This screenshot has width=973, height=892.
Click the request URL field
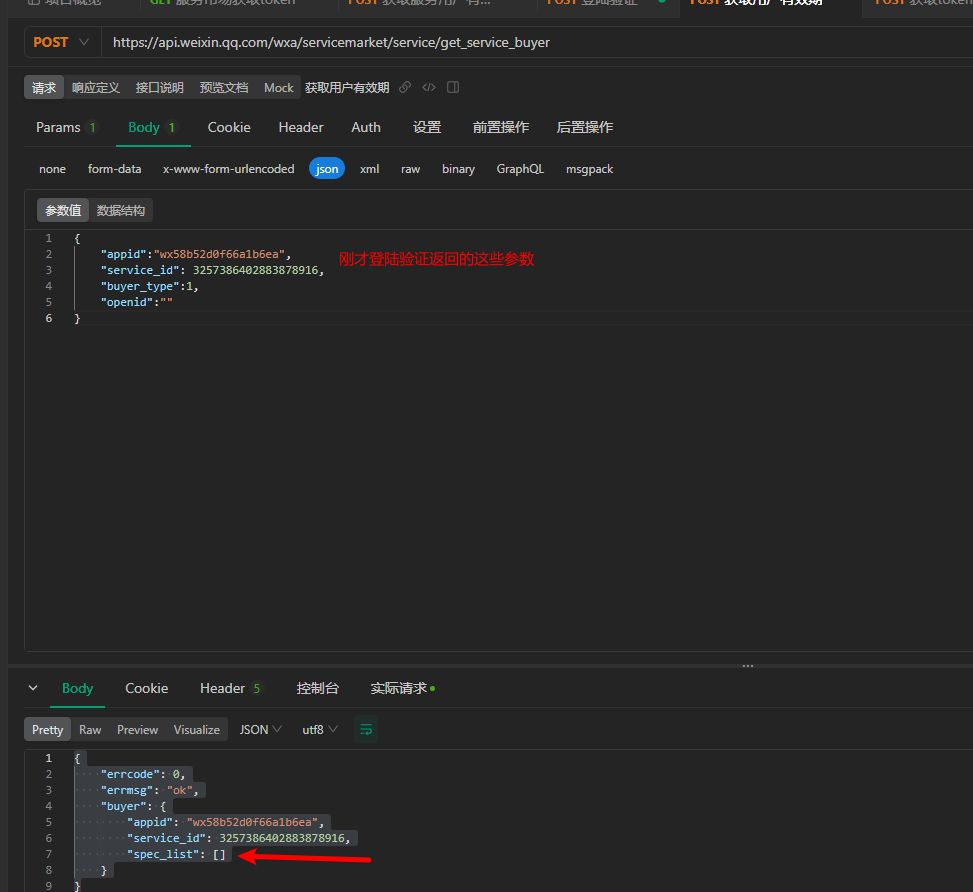click(537, 42)
